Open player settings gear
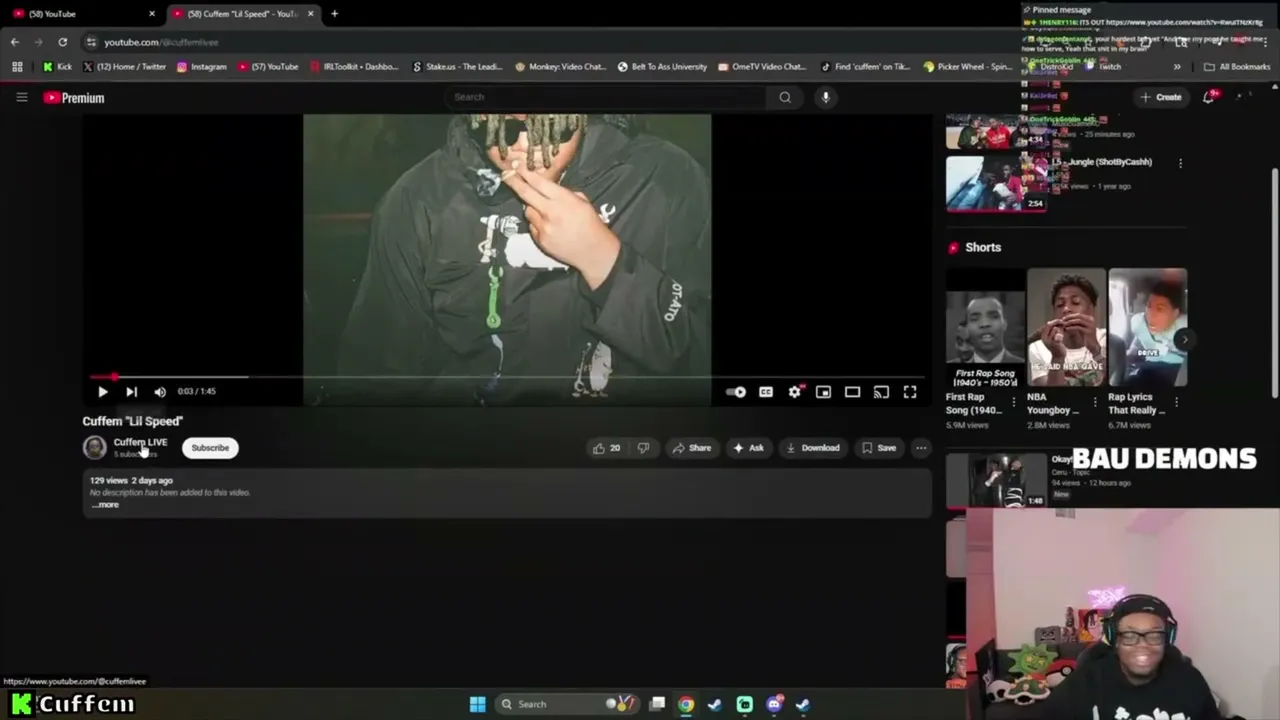This screenshot has width=1280, height=720. (x=795, y=392)
